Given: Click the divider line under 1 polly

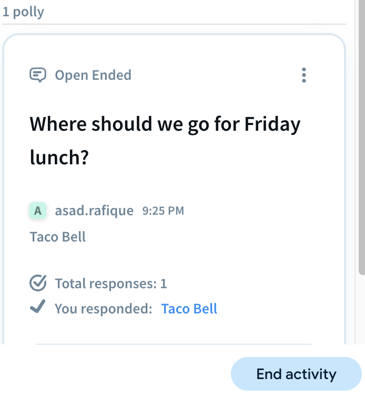Looking at the screenshot, I should [174, 24].
